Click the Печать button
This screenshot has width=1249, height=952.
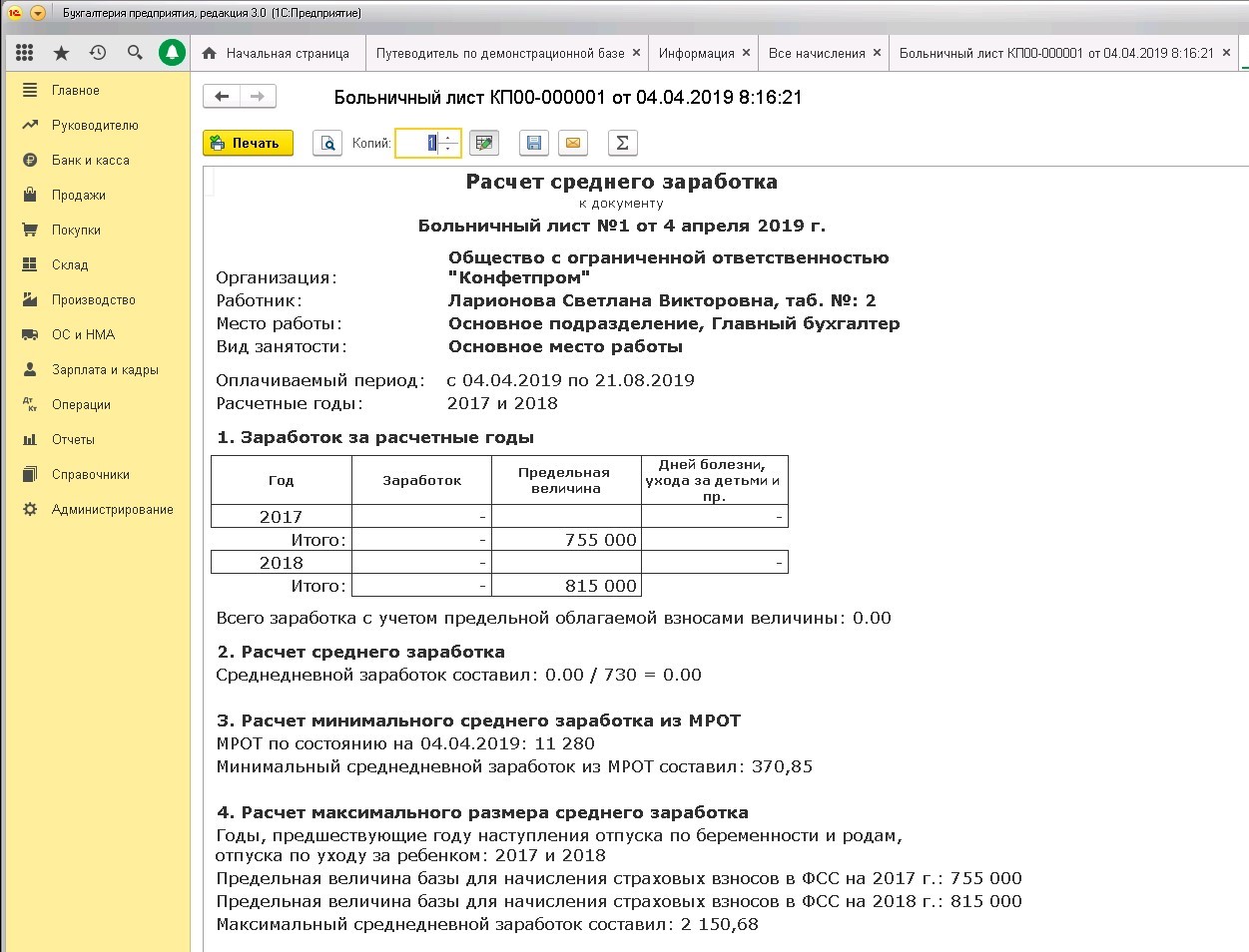pos(248,143)
